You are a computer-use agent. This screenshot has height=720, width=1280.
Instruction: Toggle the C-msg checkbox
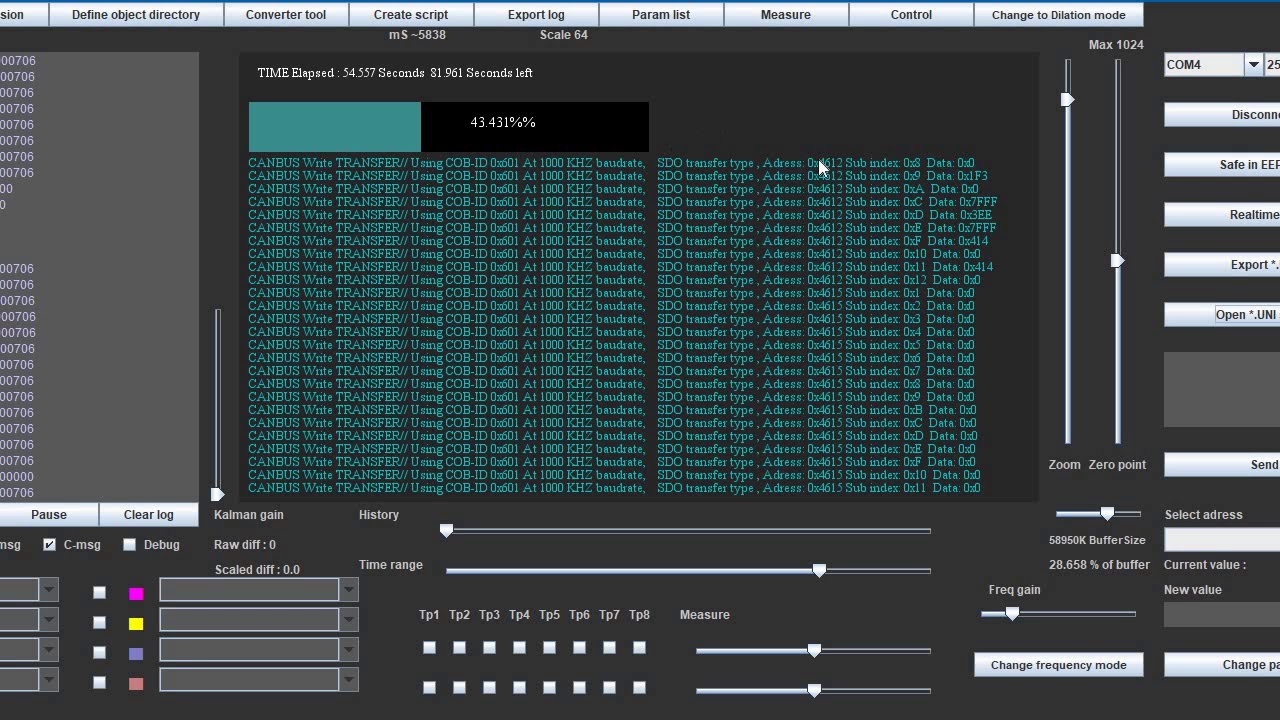49,544
